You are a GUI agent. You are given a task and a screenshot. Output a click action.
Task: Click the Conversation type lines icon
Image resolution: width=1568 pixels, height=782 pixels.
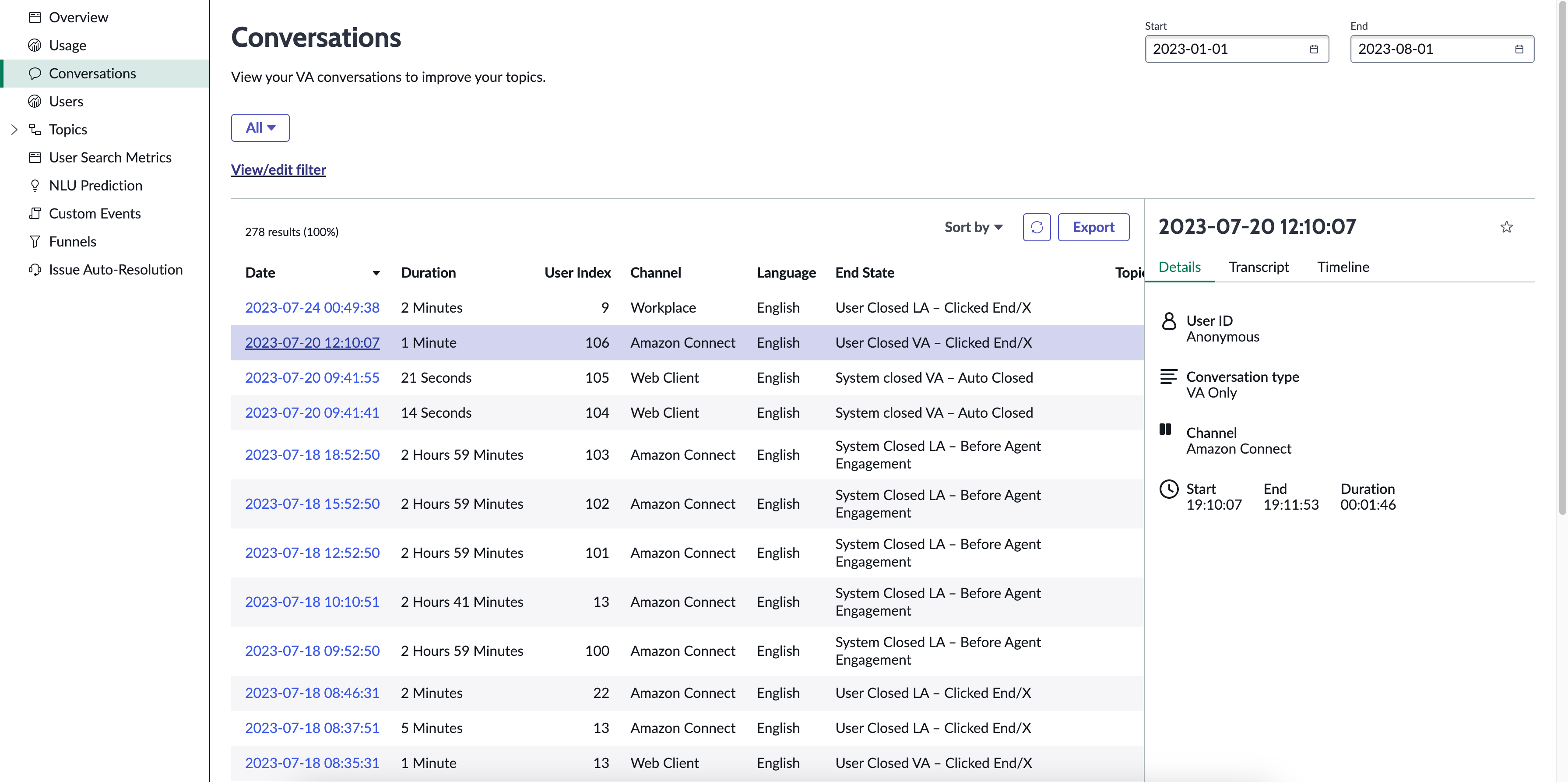point(1169,377)
